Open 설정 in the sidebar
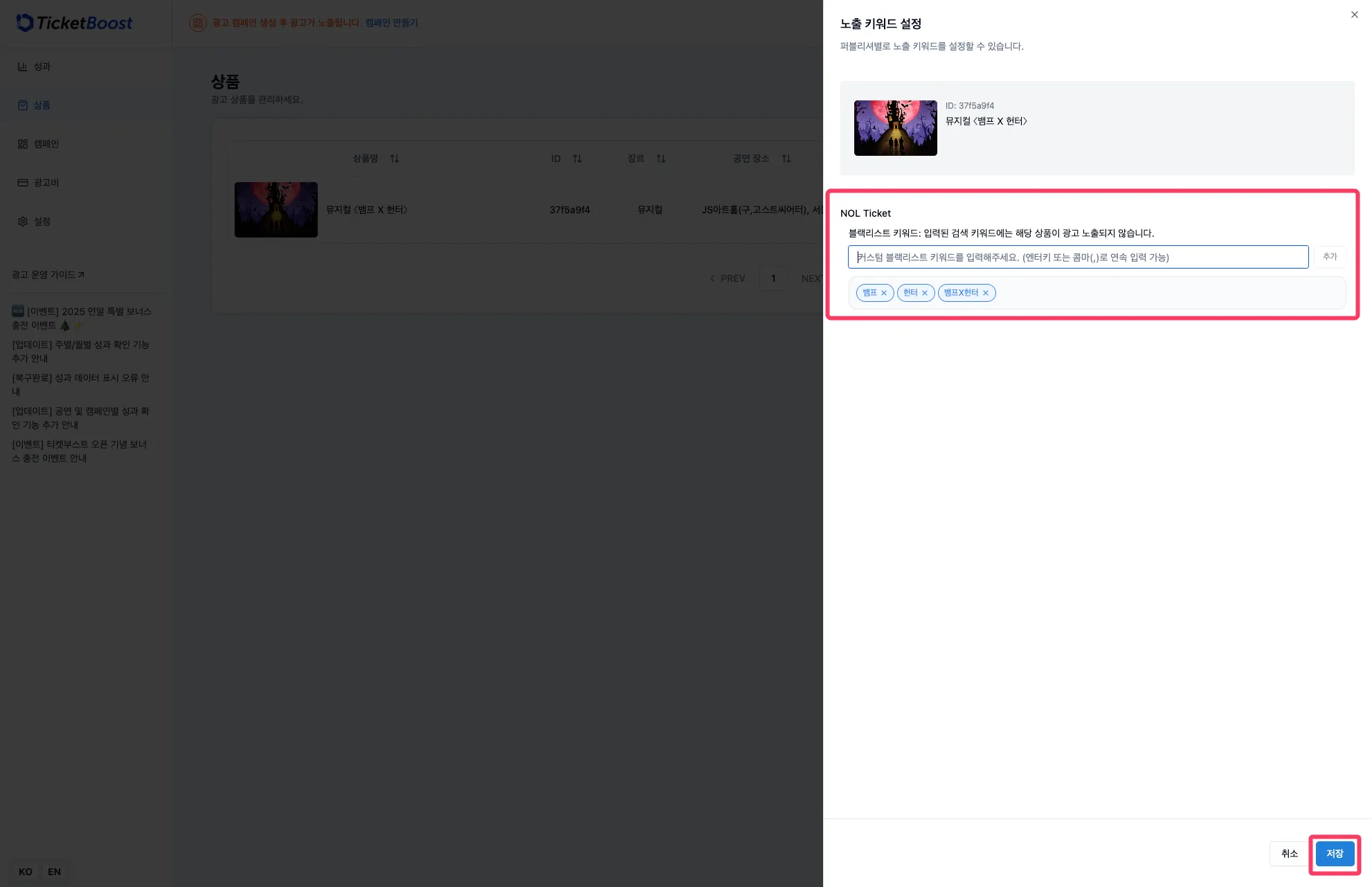This screenshot has height=887, width=1372. coord(42,222)
